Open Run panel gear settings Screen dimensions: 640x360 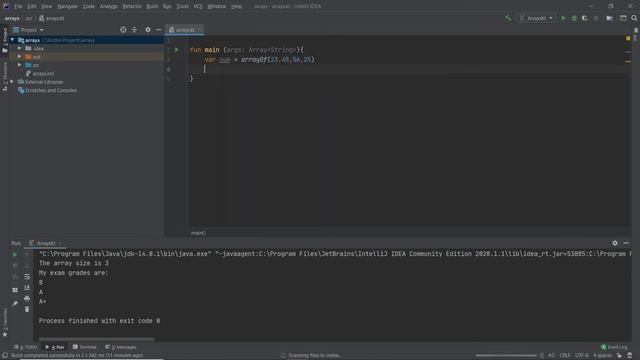pos(615,243)
